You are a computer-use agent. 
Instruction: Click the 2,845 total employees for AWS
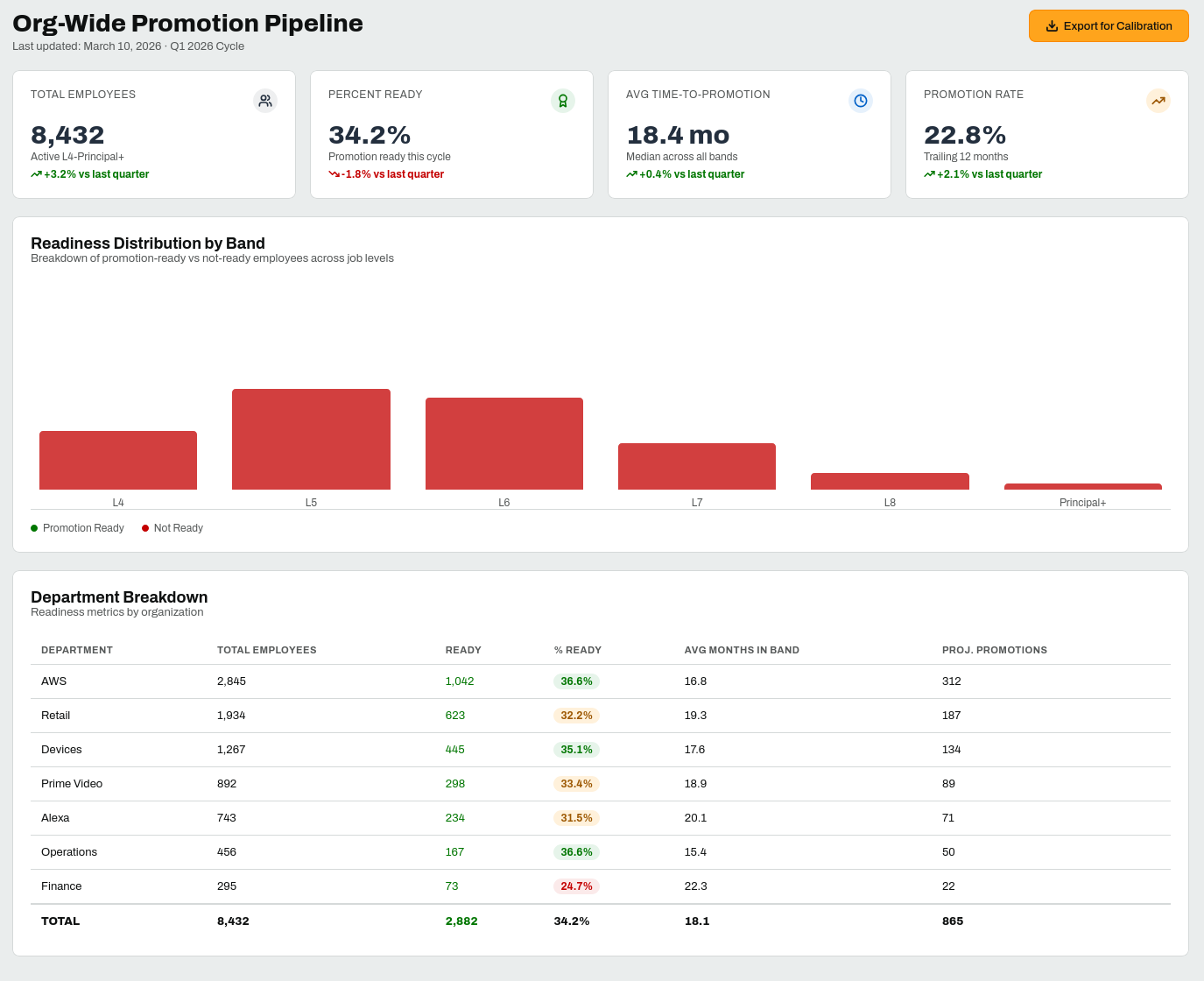(x=231, y=681)
